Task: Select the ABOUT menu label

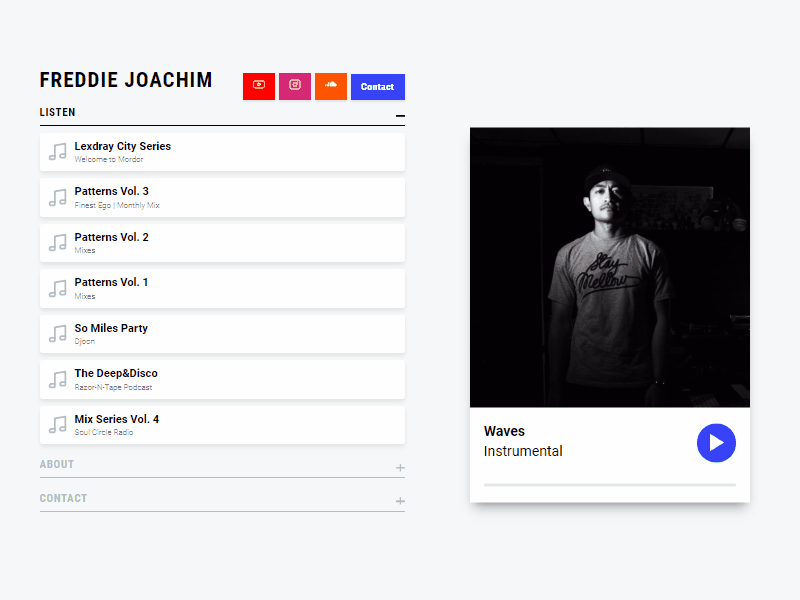Action: tap(57, 464)
